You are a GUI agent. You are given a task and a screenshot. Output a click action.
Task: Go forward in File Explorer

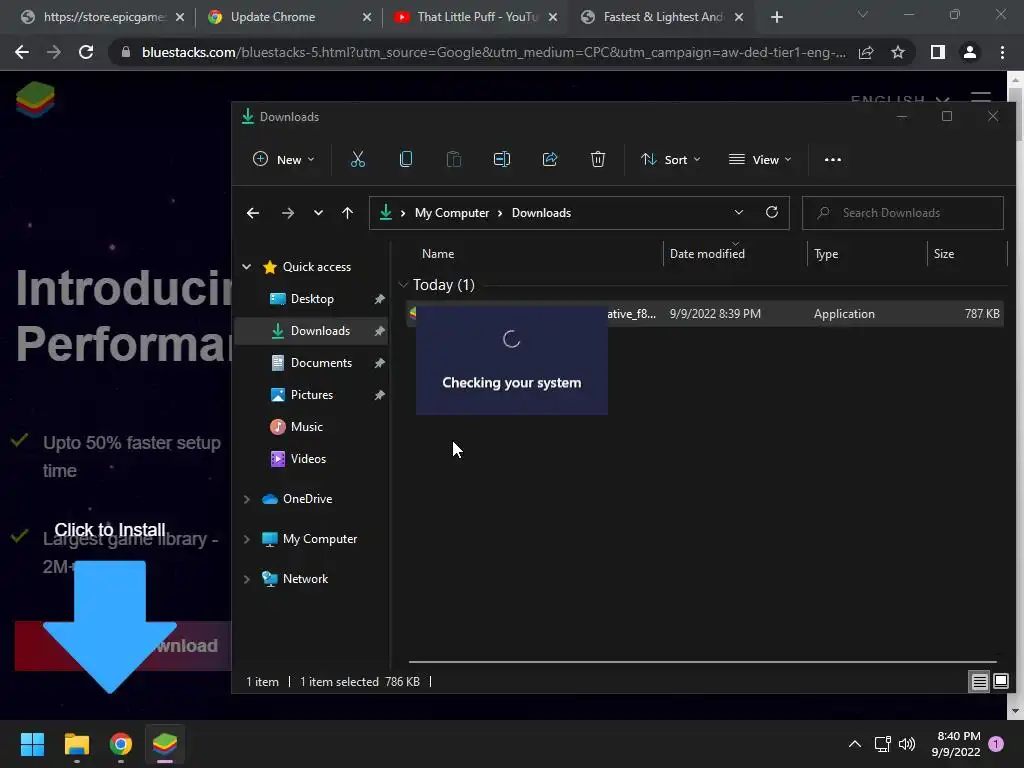point(287,213)
